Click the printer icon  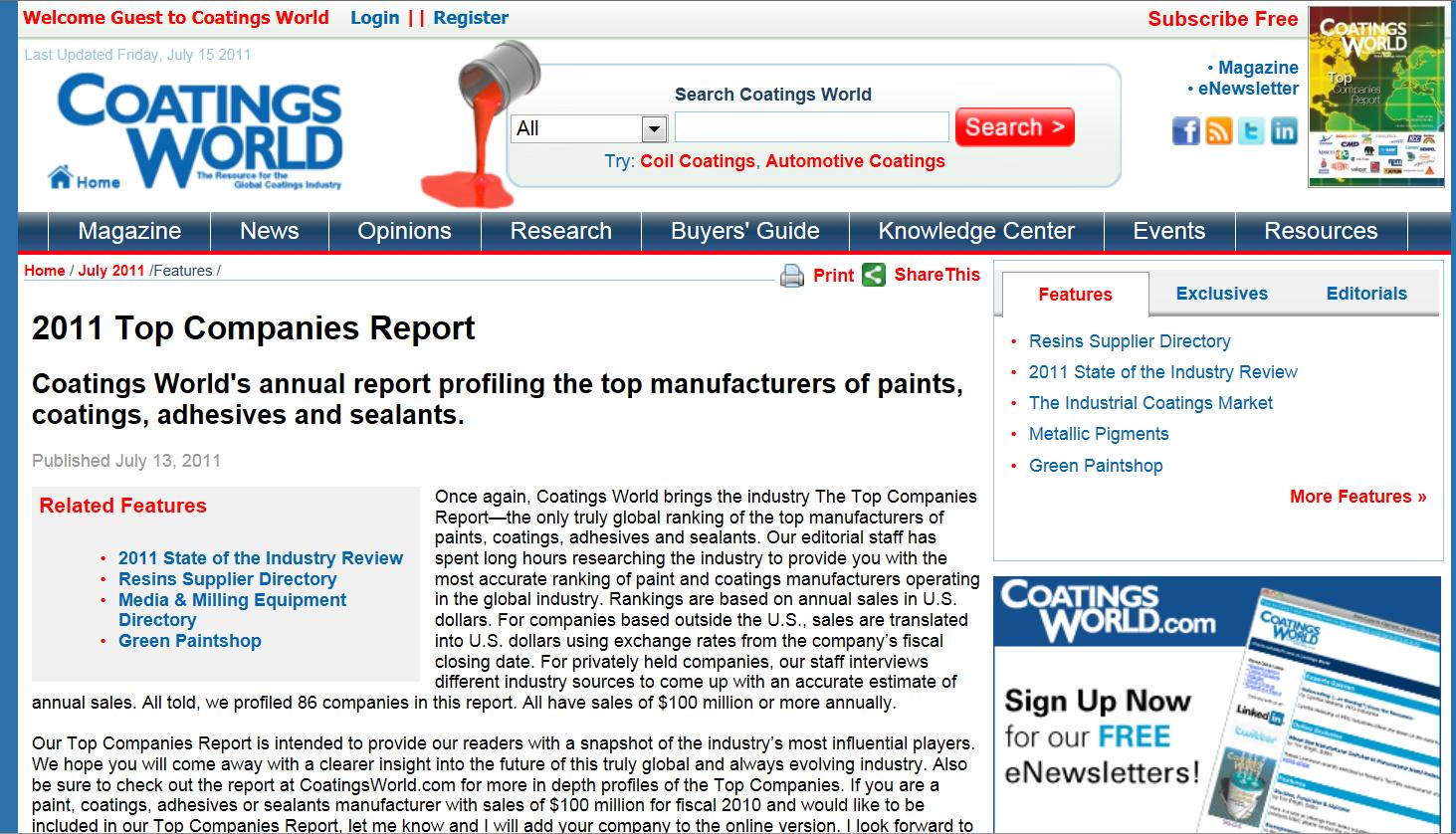792,276
